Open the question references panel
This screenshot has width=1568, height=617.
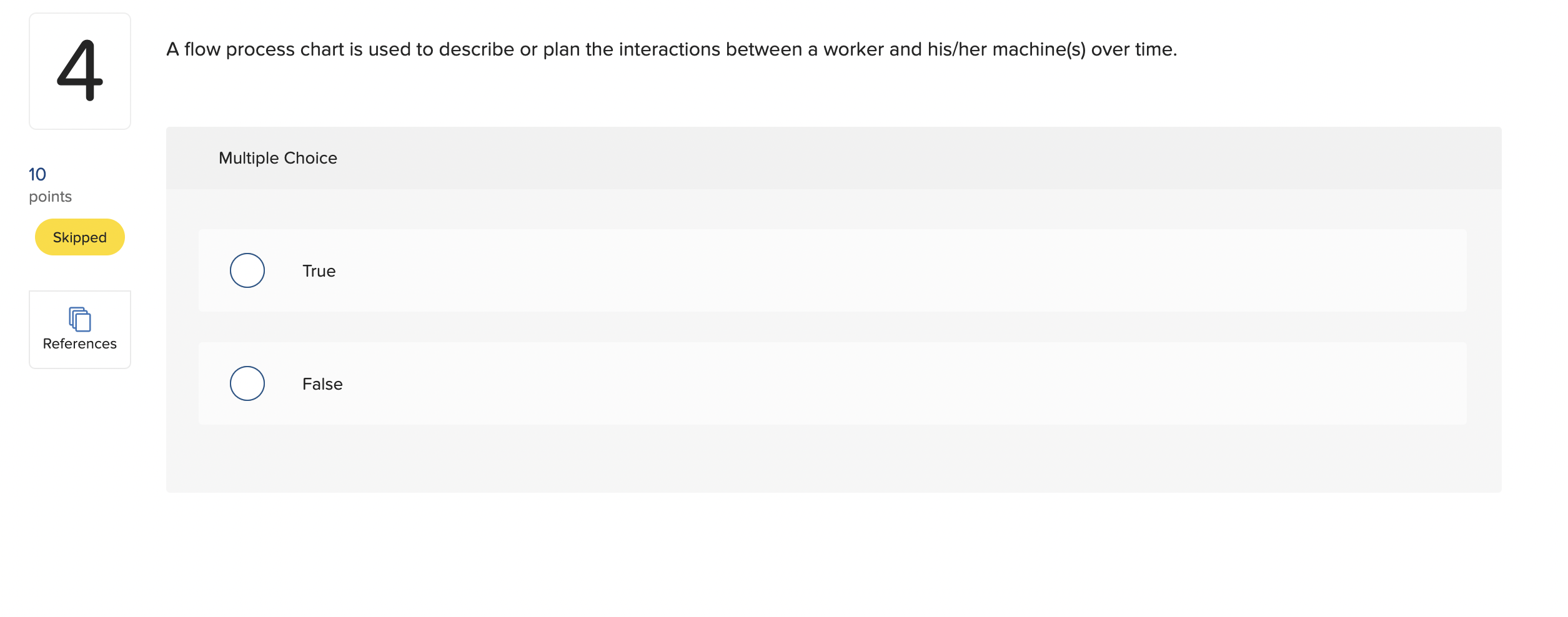click(79, 329)
